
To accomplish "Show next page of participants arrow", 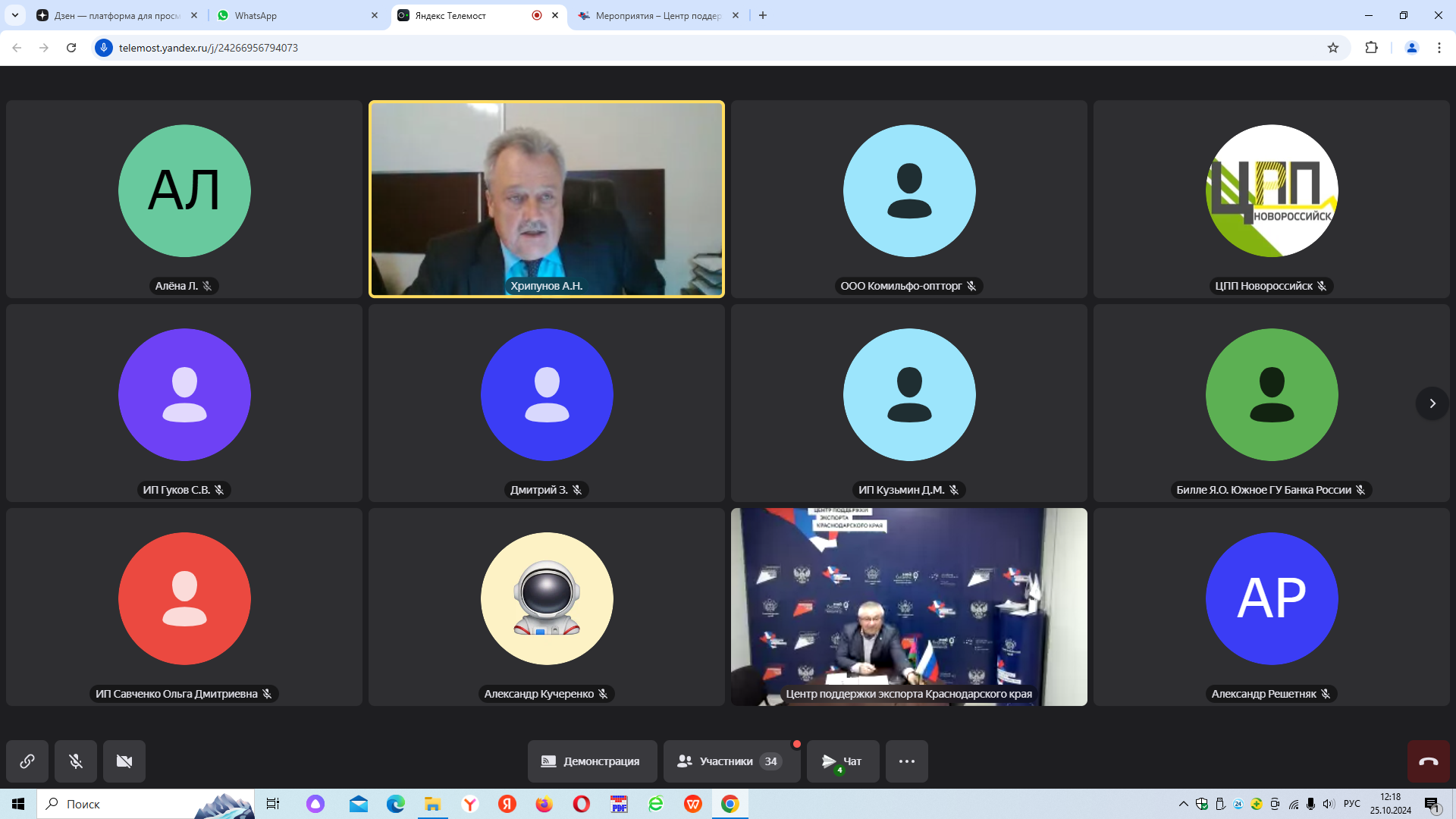I will (1432, 403).
